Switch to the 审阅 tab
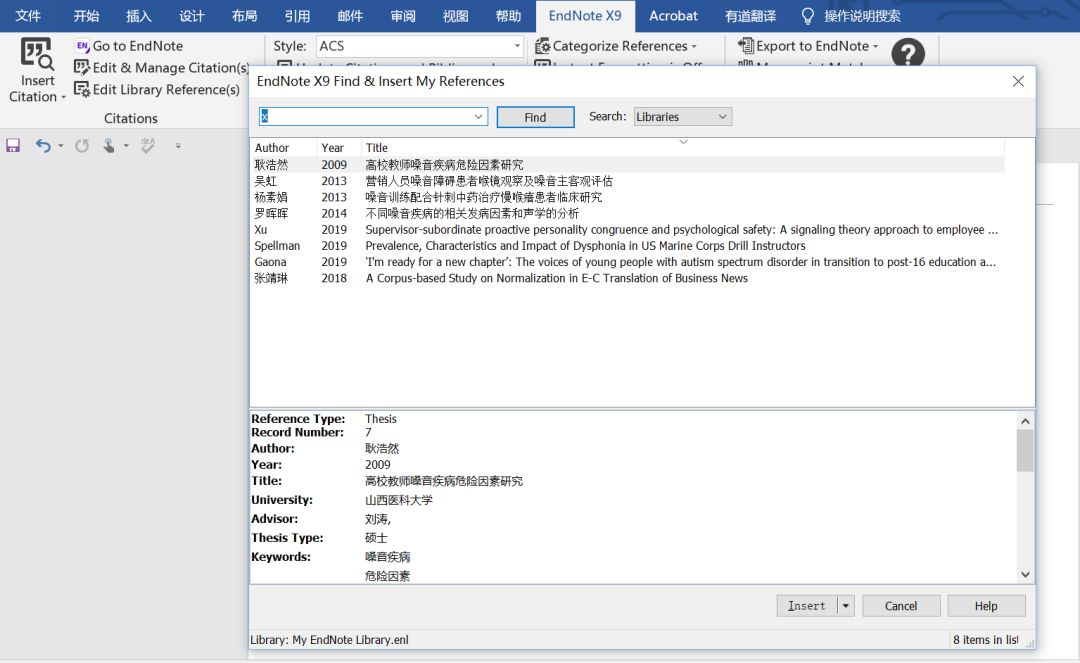 pos(403,16)
